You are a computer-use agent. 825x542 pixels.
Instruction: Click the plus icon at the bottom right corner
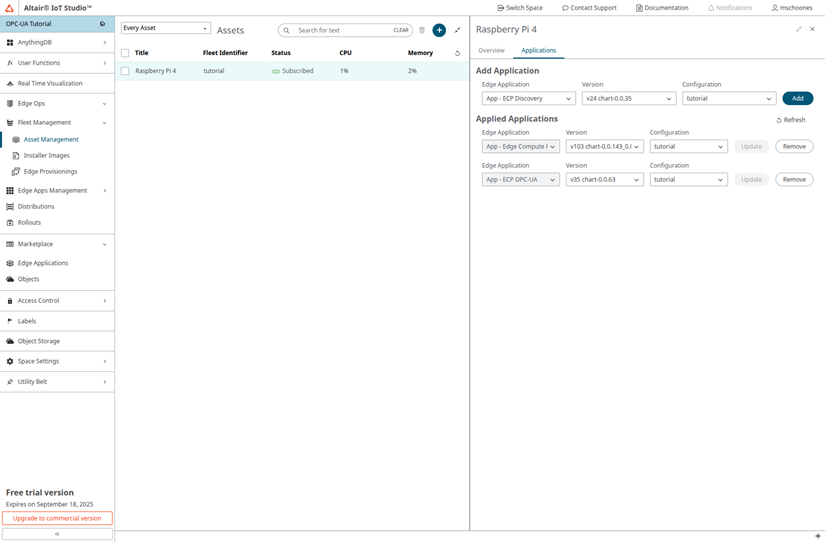coord(818,536)
